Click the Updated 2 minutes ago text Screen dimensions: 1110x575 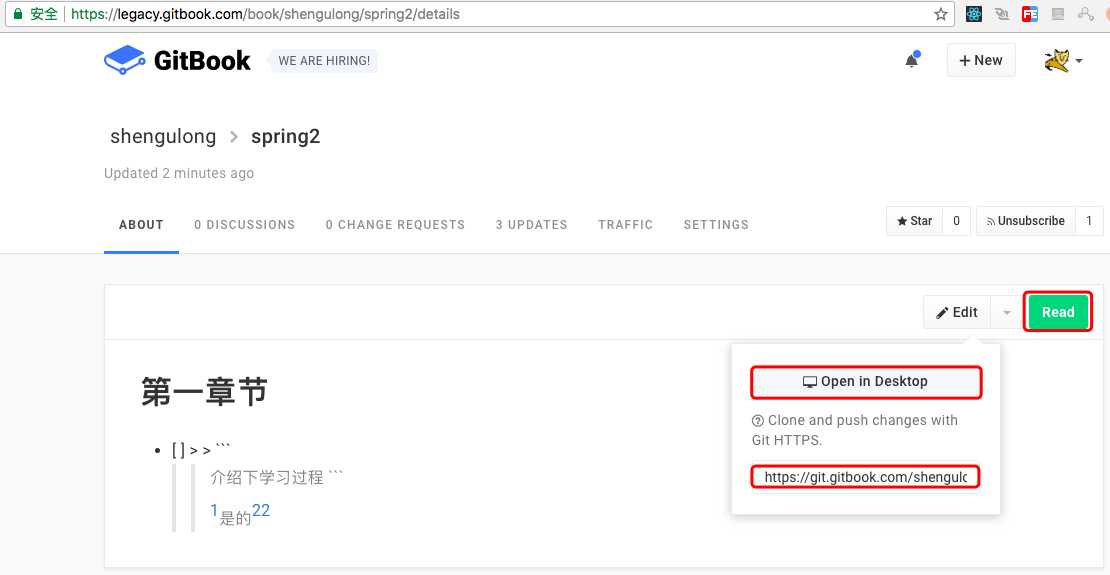(178, 173)
